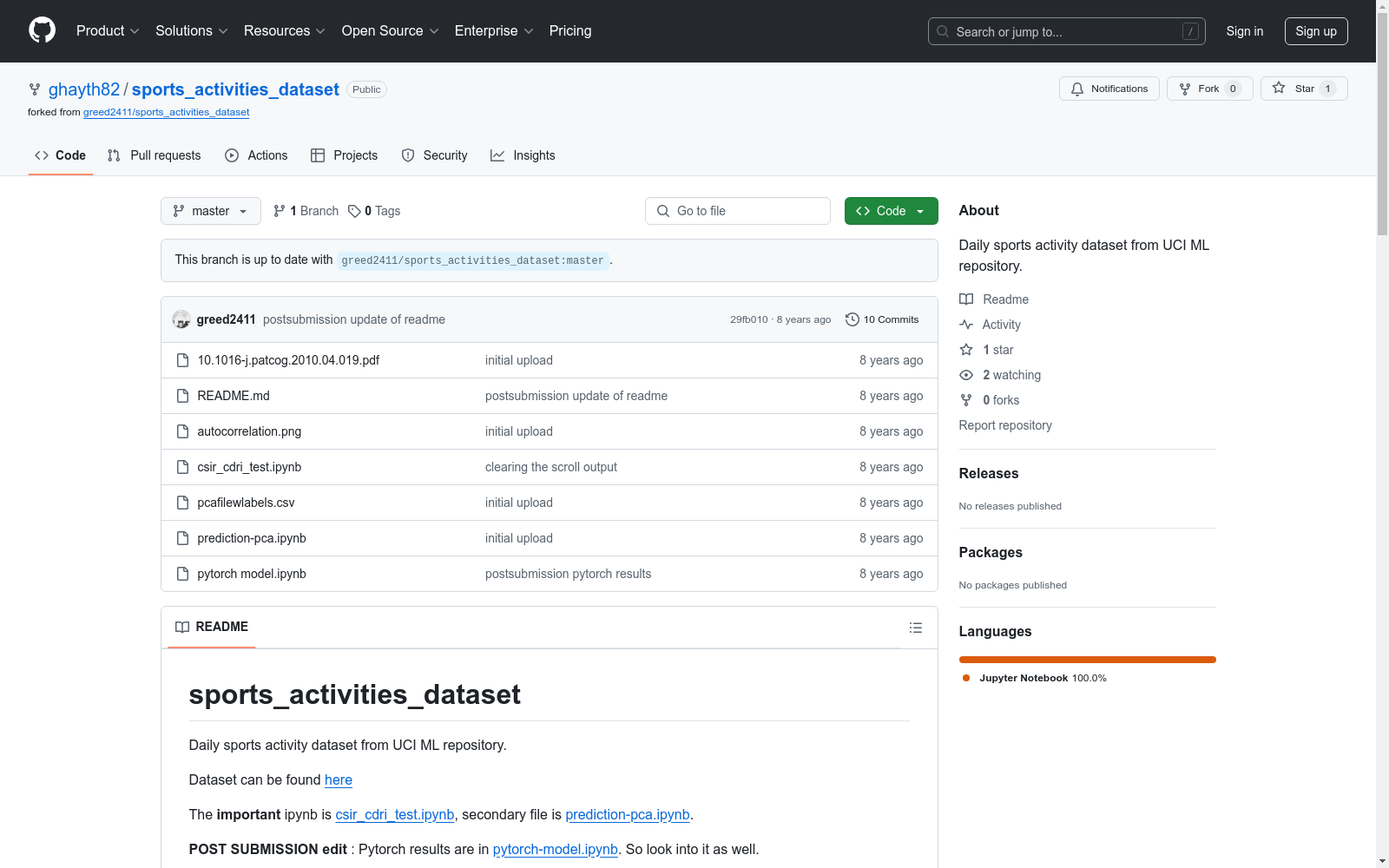Image resolution: width=1389 pixels, height=868 pixels.
Task: Click the star icon beside 1 star
Action: (966, 350)
